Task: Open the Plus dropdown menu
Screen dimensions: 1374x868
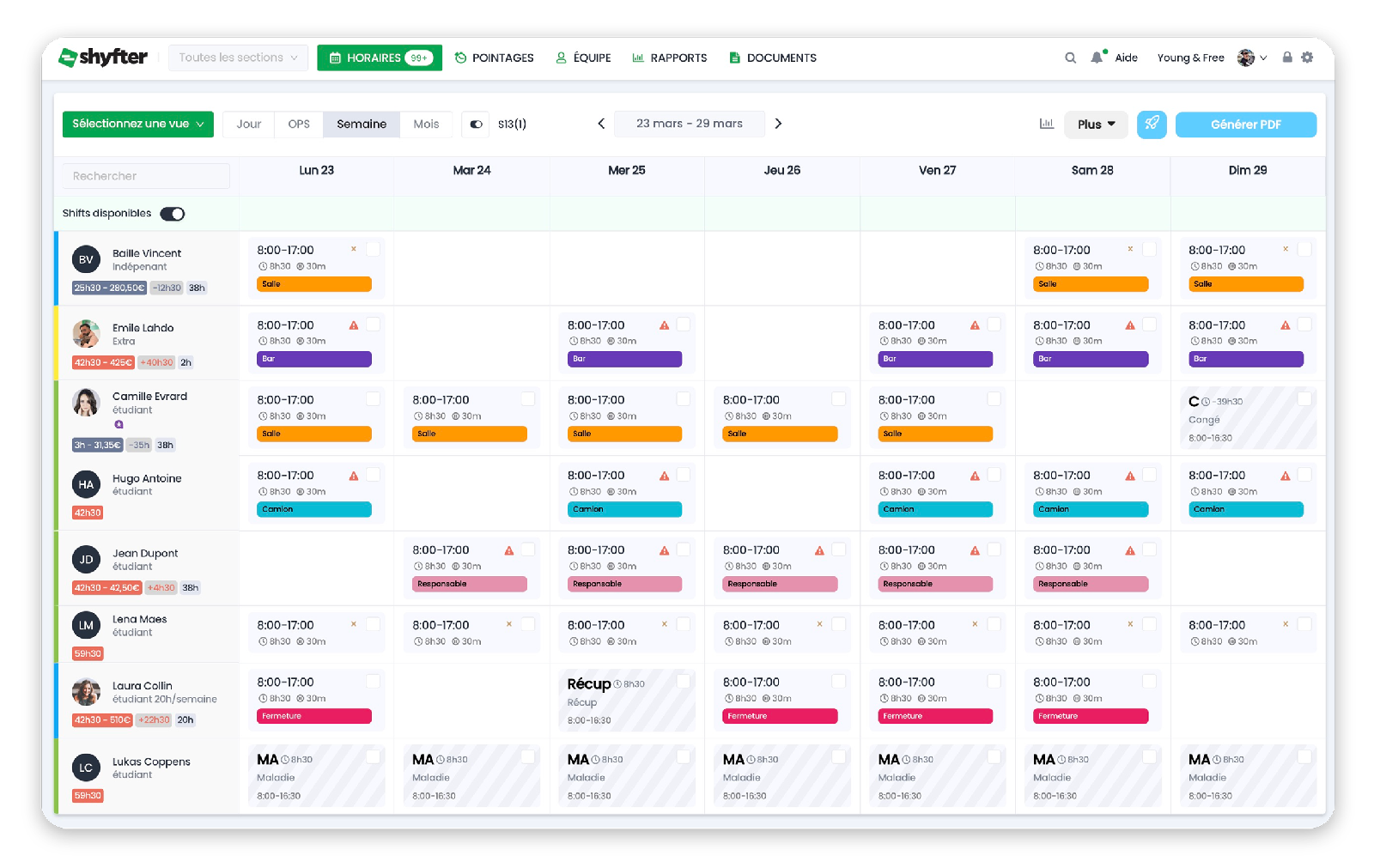Action: (x=1096, y=124)
